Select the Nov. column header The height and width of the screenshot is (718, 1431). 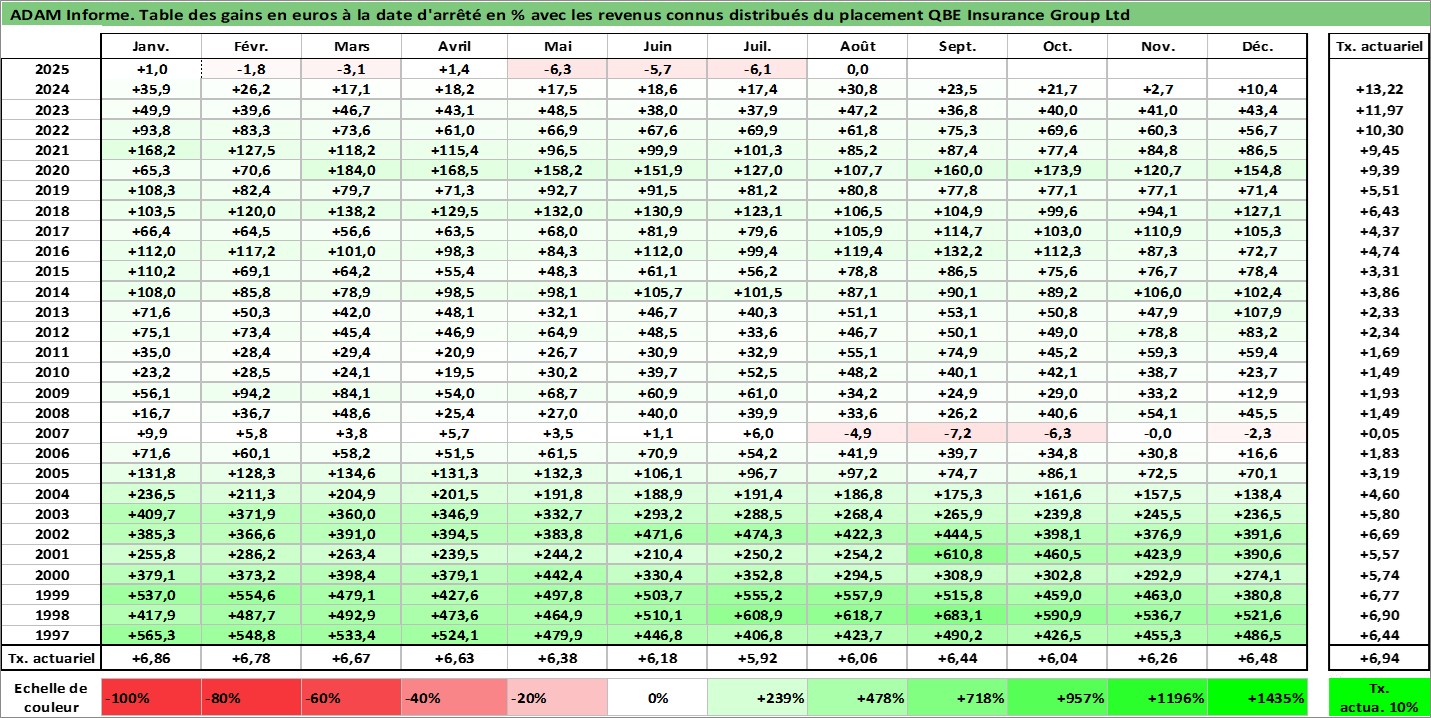coord(1157,47)
